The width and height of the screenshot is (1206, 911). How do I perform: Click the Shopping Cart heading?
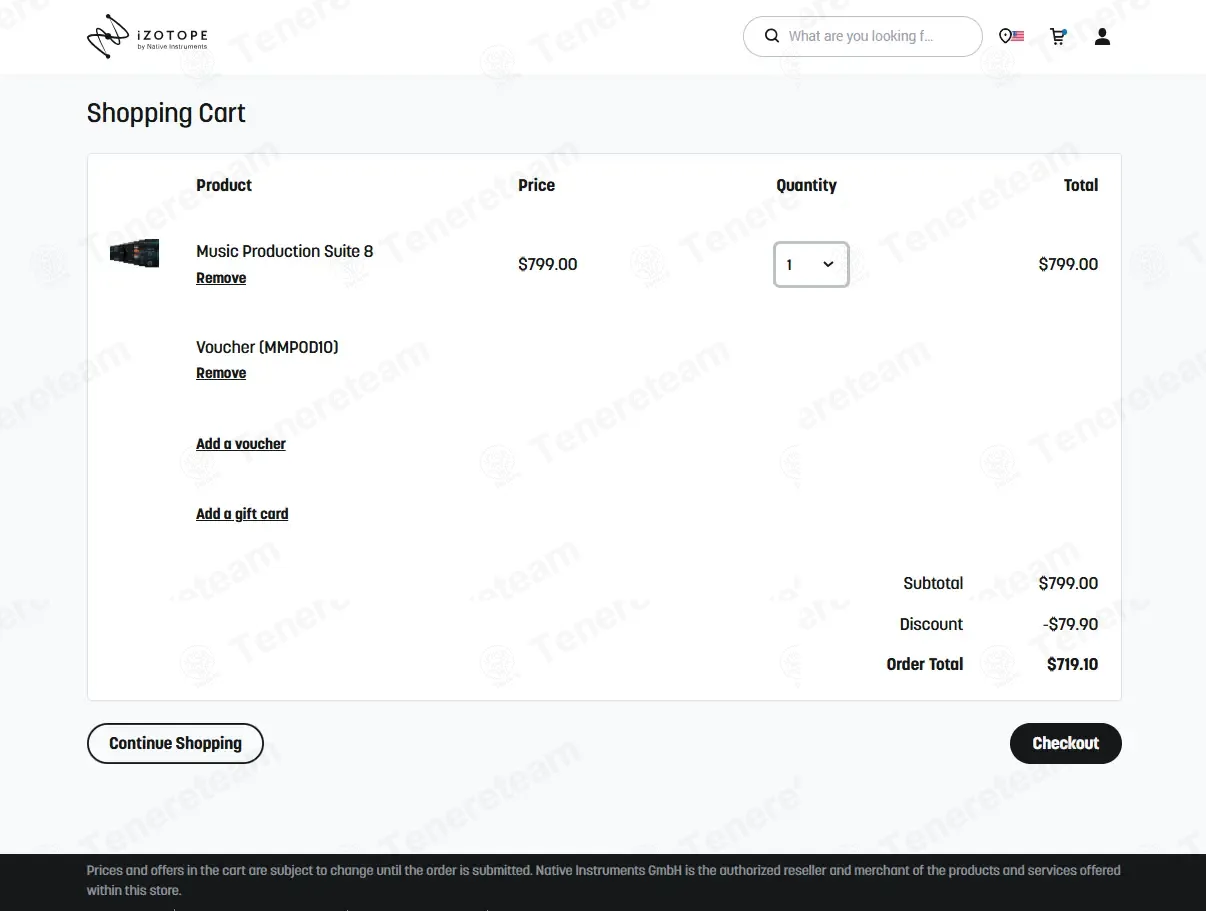[166, 113]
